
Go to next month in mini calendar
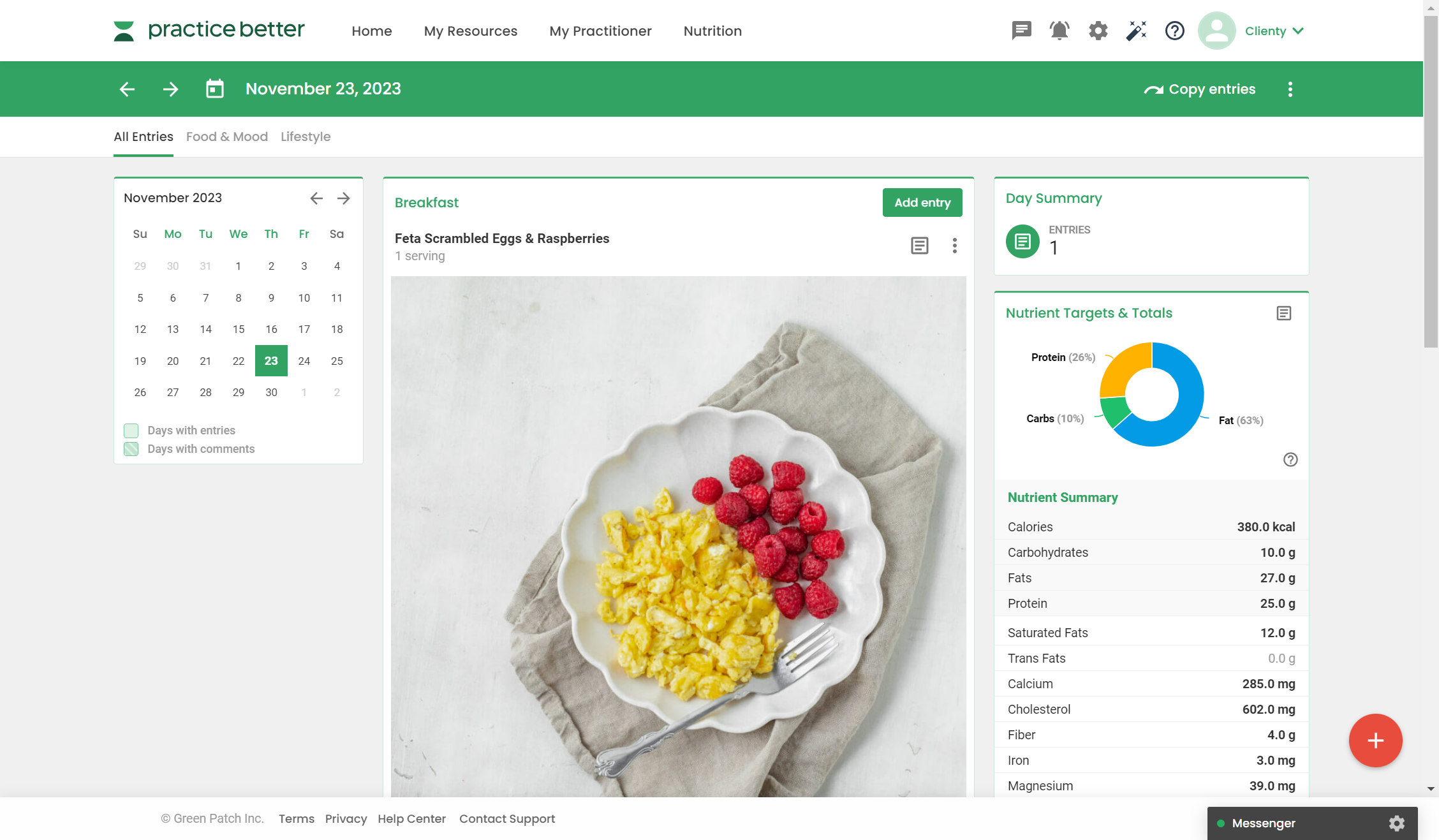[x=343, y=198]
